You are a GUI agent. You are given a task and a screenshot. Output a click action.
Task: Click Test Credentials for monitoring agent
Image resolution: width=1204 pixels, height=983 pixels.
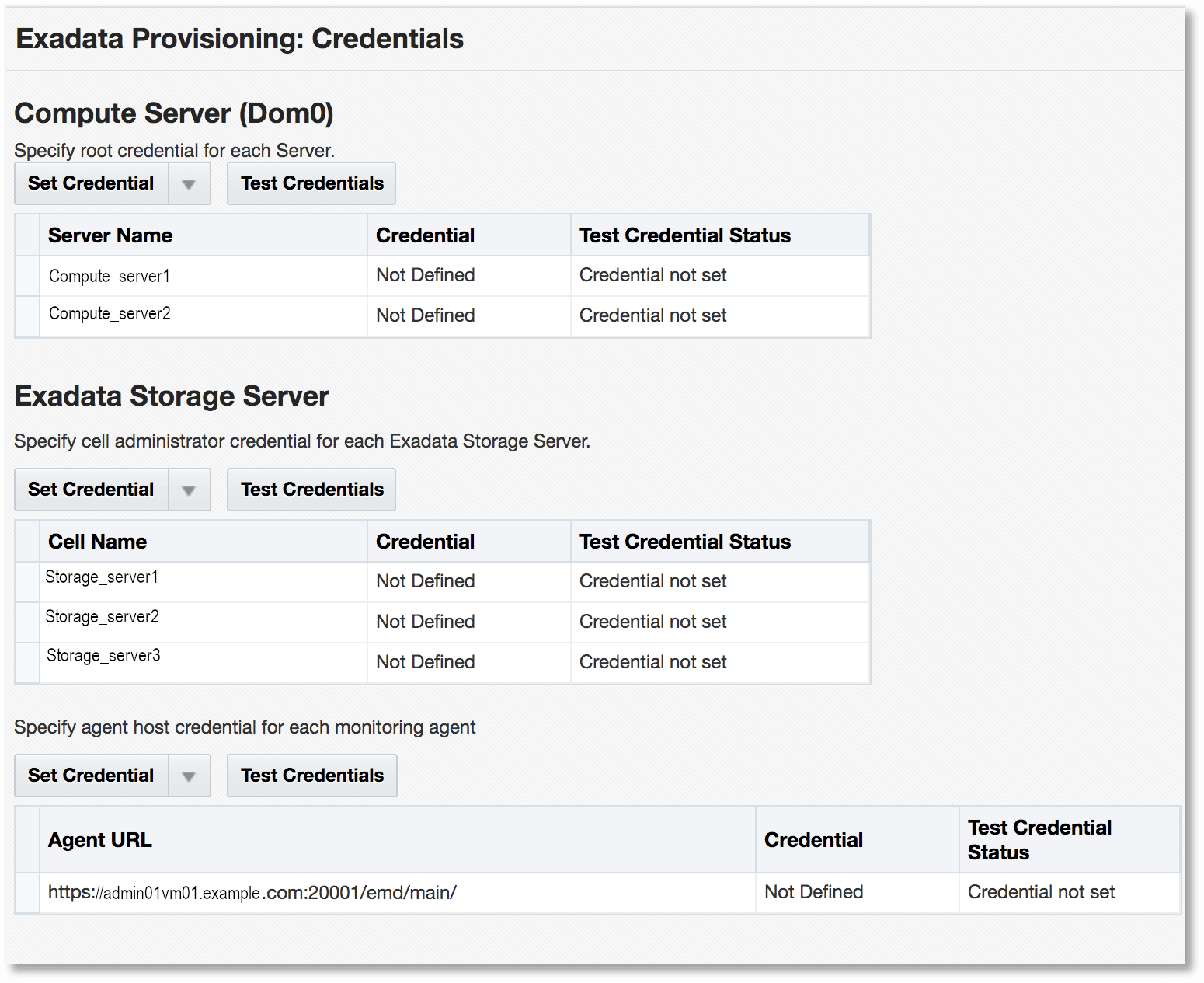311,776
